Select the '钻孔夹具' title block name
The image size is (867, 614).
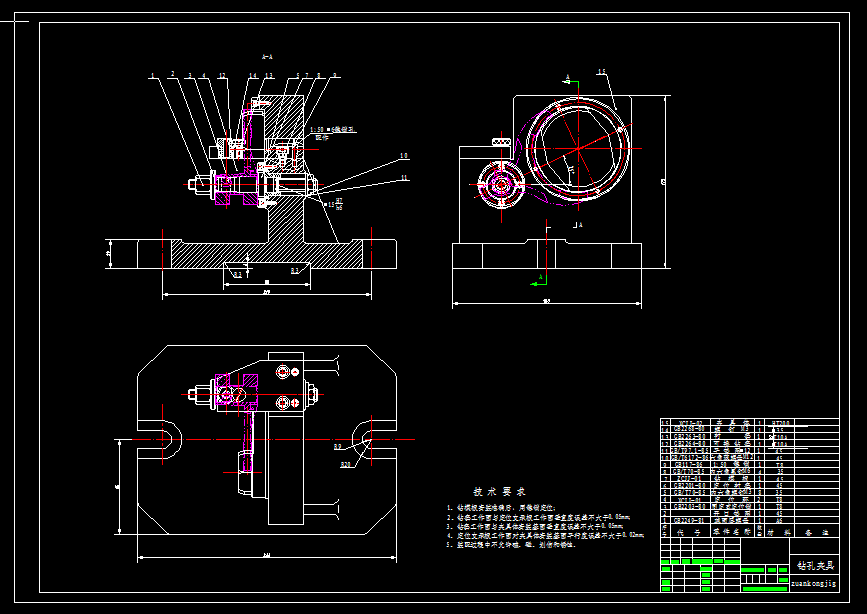coord(815,565)
